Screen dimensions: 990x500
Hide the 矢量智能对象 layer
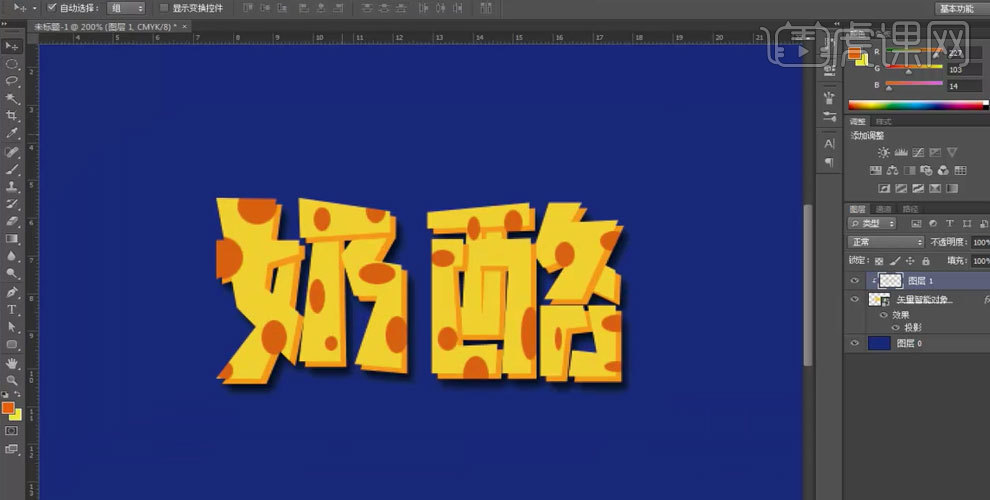click(x=855, y=299)
